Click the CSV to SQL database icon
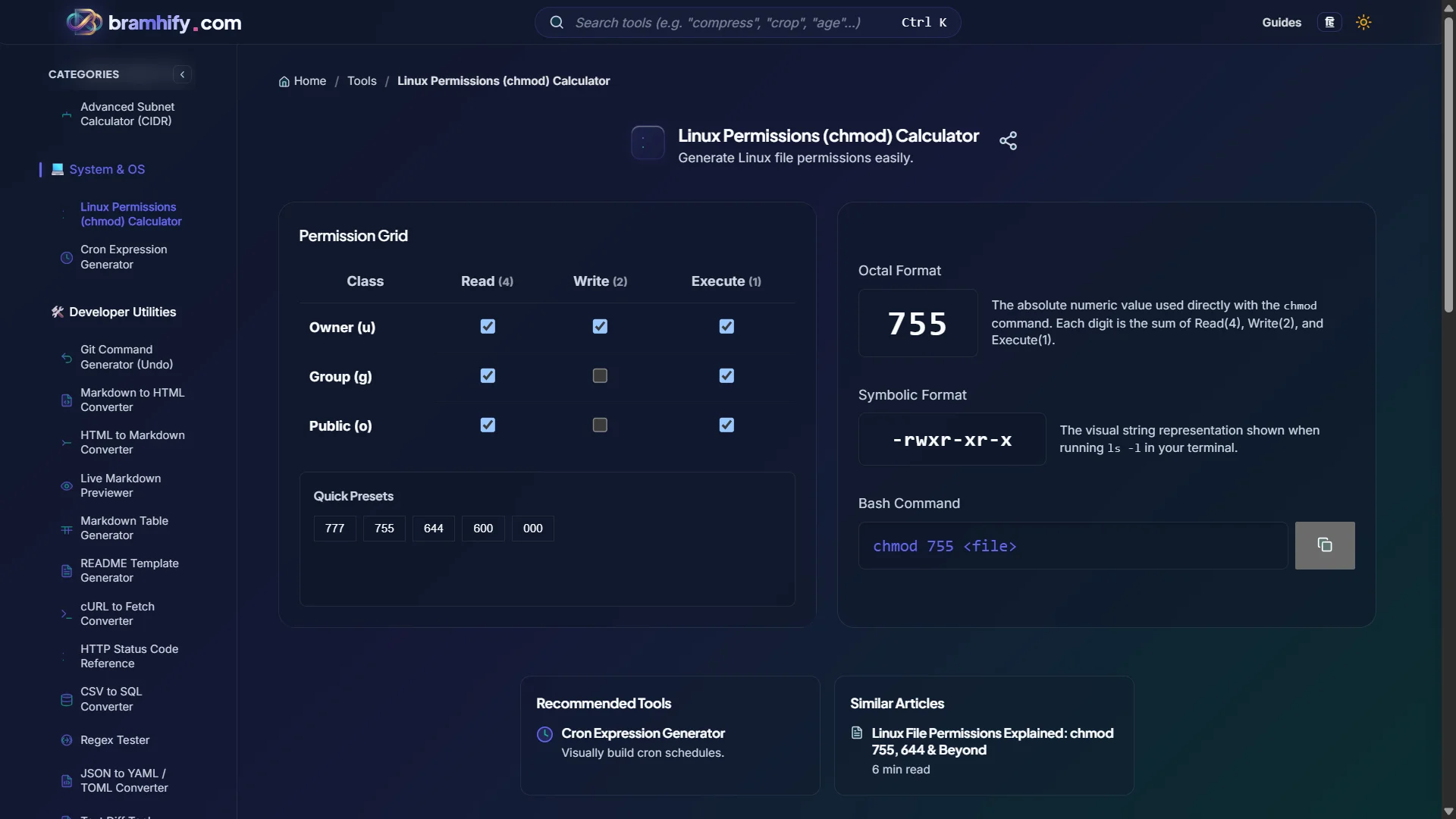Image resolution: width=1456 pixels, height=819 pixels. pos(67,699)
